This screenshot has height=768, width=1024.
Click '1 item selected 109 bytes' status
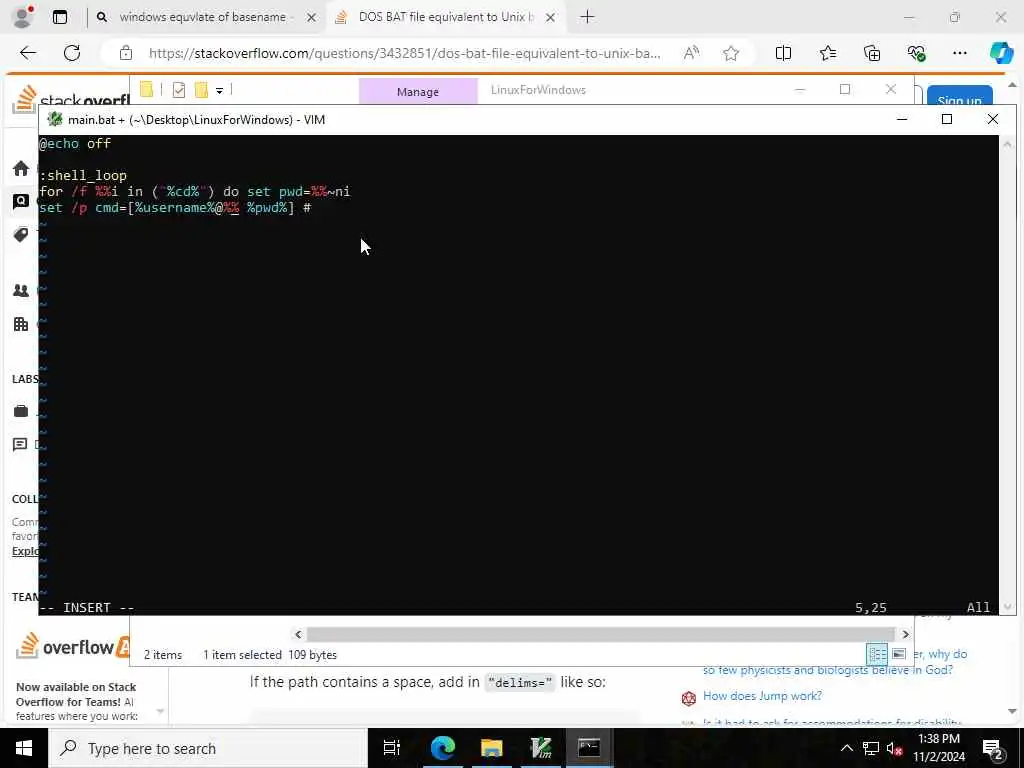(270, 654)
